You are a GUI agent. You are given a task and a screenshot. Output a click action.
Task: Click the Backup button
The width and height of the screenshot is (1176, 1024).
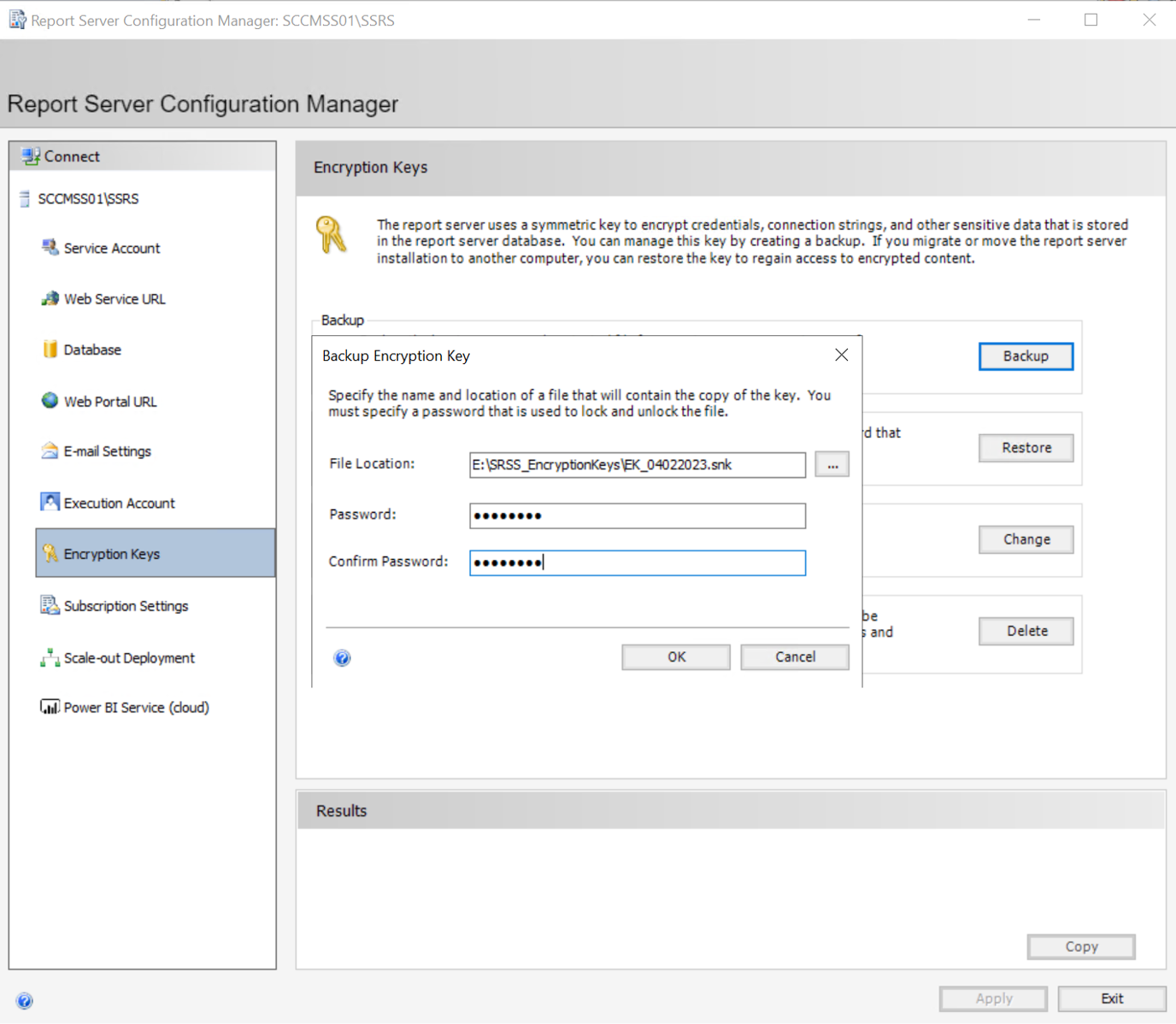pos(1026,356)
